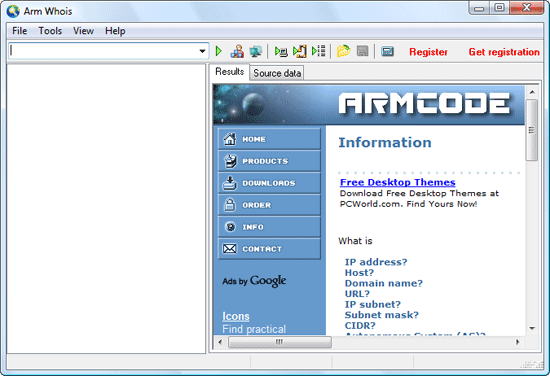Screen dimensions: 550x376
Task: Click the Subnet mask? link
Action: 382,315
